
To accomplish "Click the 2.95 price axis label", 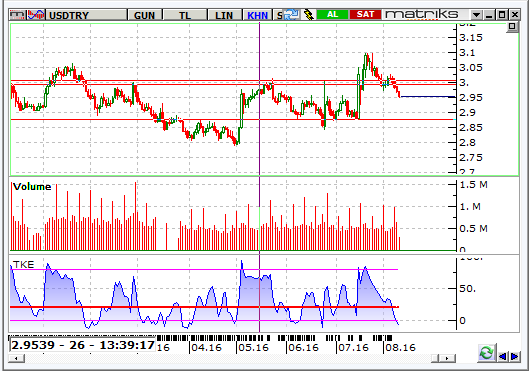I will (471, 97).
